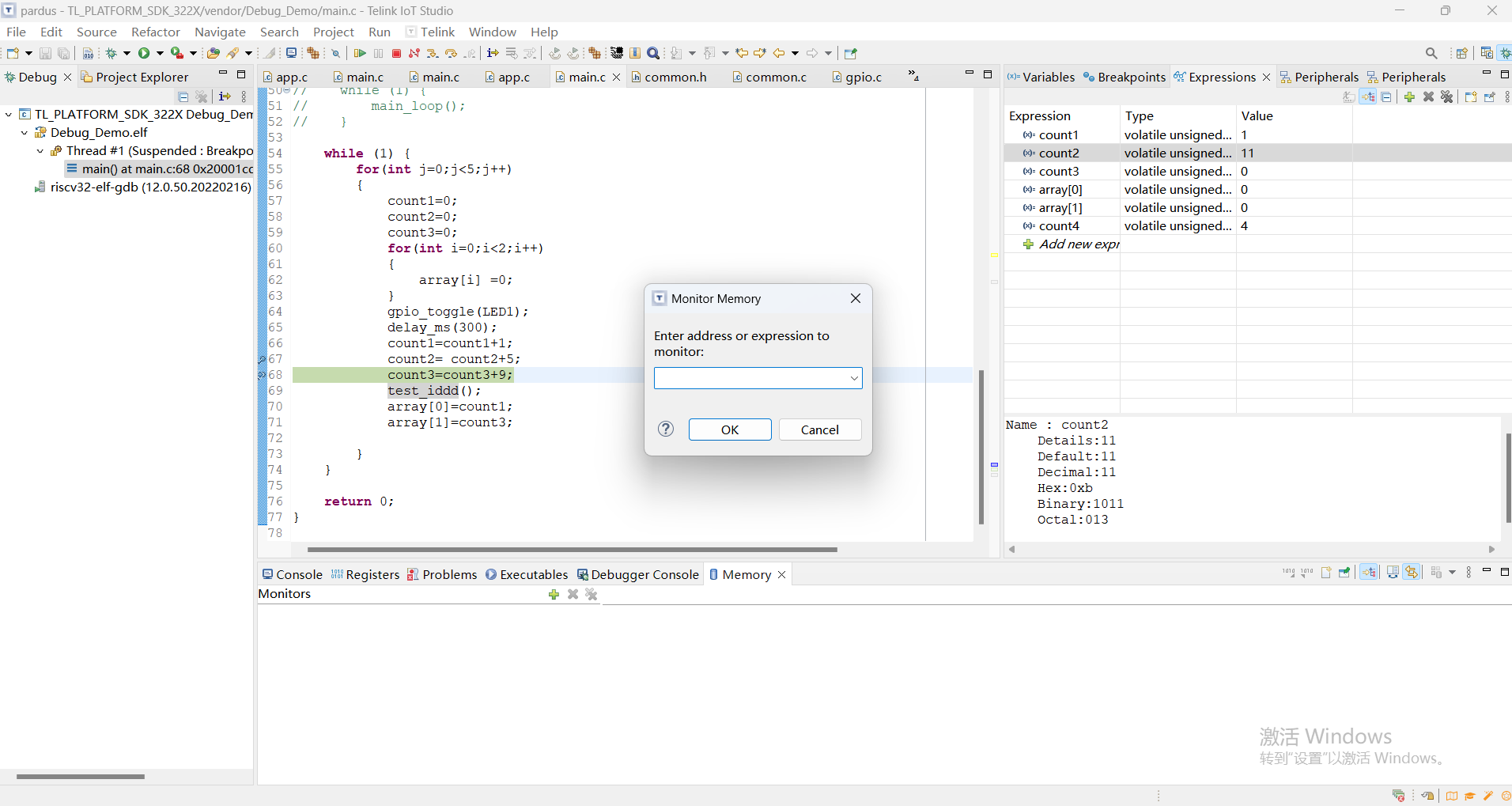Viewport: 1512px width, 806px height.
Task: Toggle Link Memory Rendering Panes button
Action: (x=1412, y=572)
